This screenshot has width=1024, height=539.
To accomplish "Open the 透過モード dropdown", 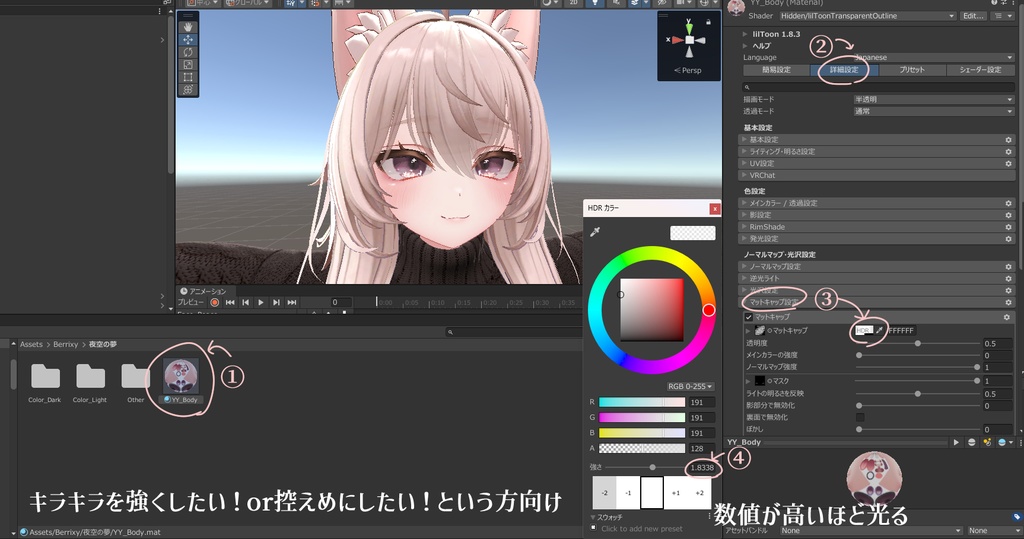I will click(x=934, y=111).
